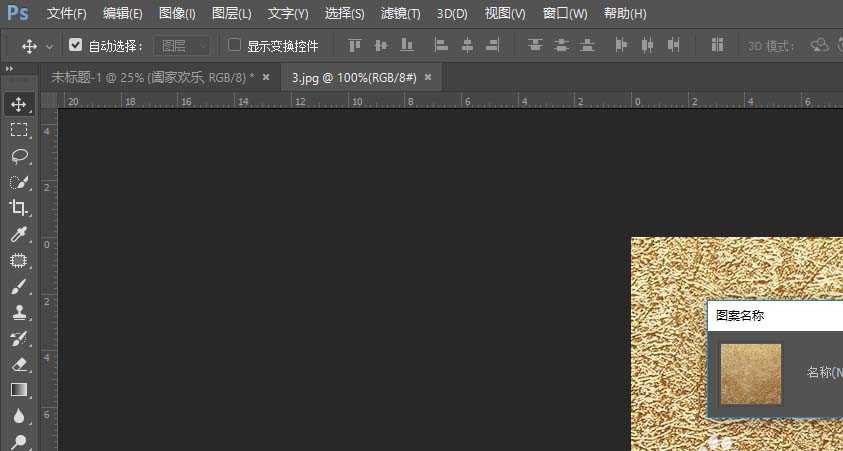This screenshot has width=843, height=451.
Task: Select the Clone Stamp tool
Action: 19,312
